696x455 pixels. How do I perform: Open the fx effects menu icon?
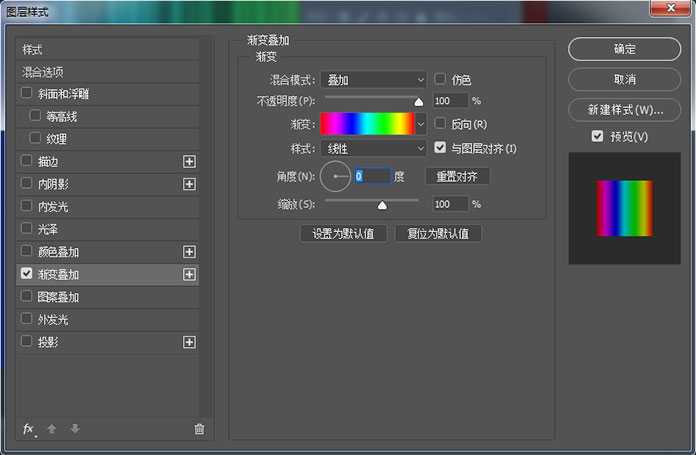[x=29, y=429]
